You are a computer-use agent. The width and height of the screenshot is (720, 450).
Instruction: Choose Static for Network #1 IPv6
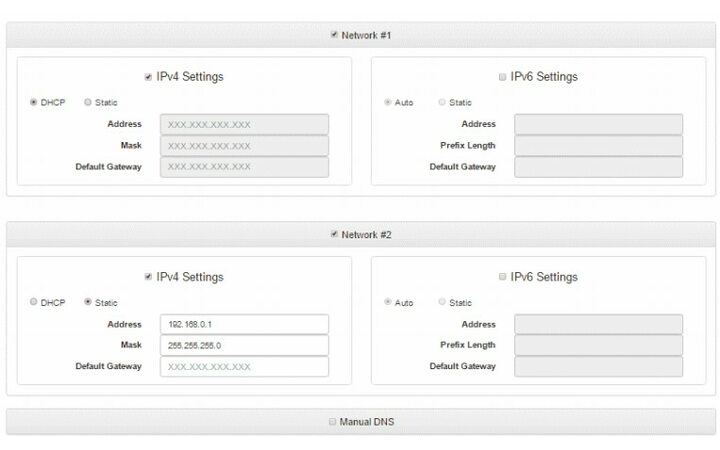(442, 102)
